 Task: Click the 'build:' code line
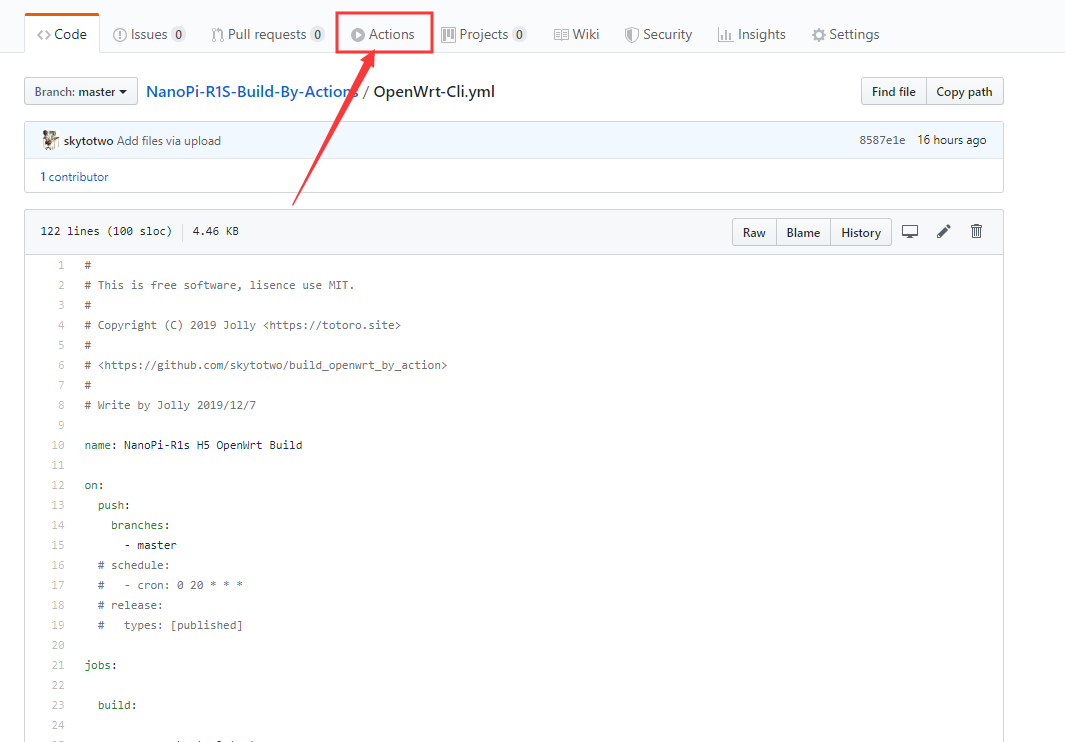click(x=117, y=705)
